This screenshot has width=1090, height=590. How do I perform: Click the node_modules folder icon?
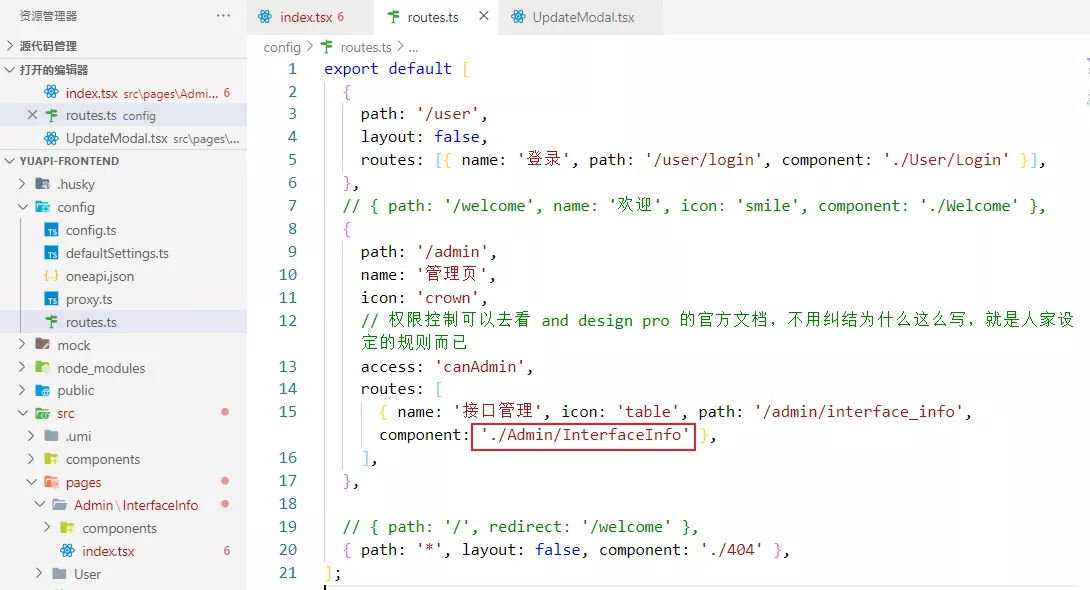(x=42, y=367)
